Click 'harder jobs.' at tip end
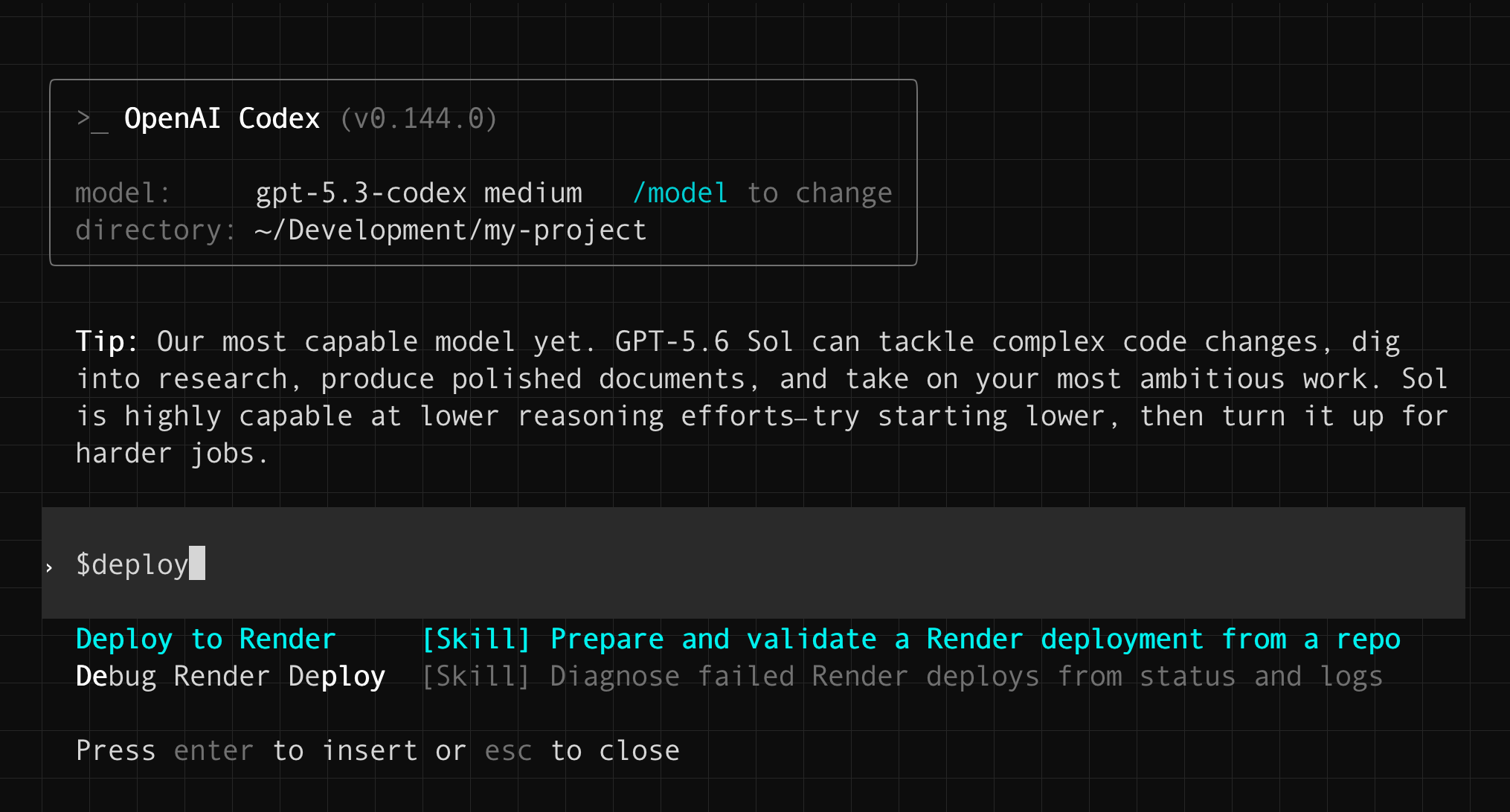Screen dimensions: 1510x812 [x=172, y=453]
